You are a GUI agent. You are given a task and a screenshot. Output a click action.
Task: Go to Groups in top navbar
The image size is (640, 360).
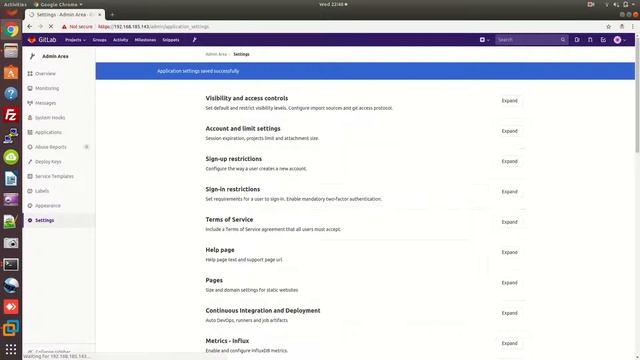coord(99,40)
